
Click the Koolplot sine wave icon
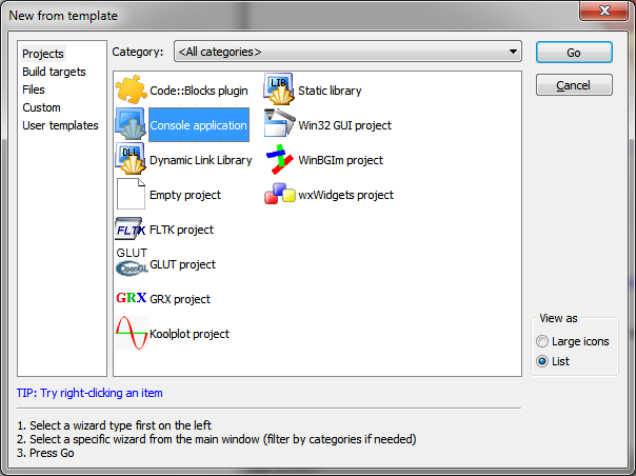(x=131, y=333)
